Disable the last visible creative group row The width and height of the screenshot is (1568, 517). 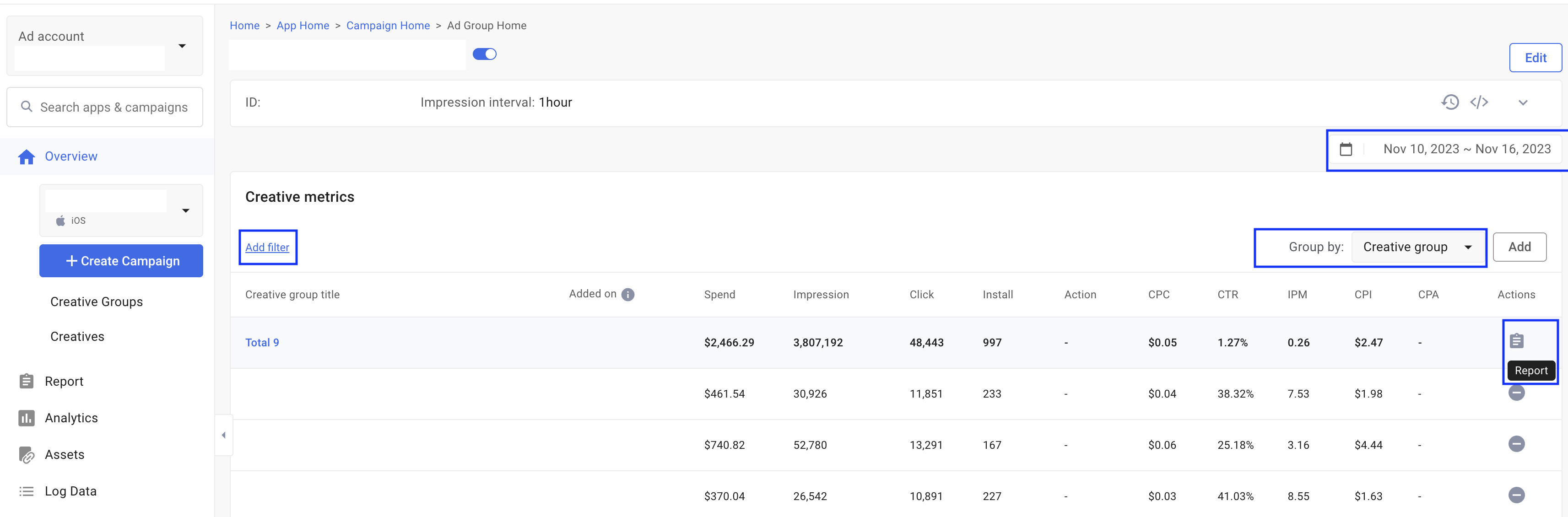coord(1517,495)
